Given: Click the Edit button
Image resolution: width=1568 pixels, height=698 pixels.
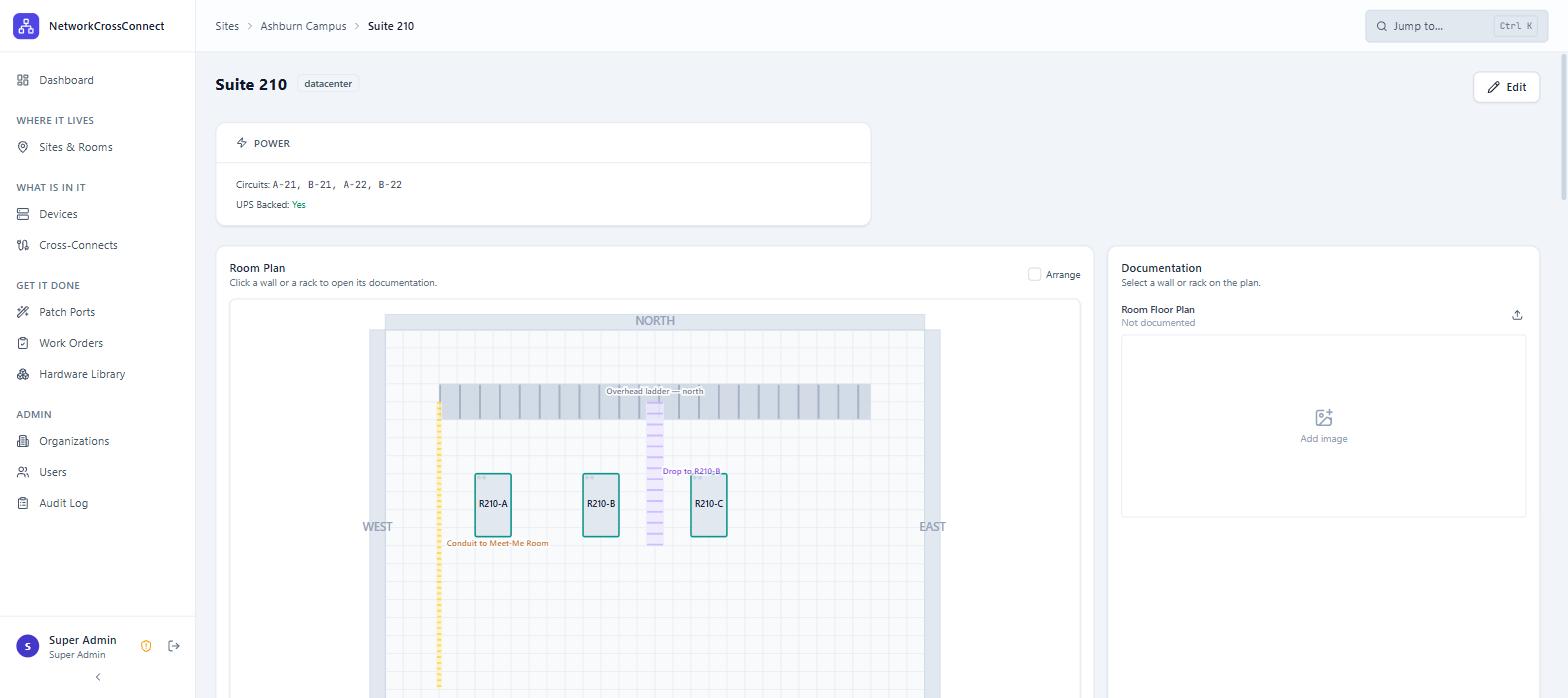Looking at the screenshot, I should 1506,87.
